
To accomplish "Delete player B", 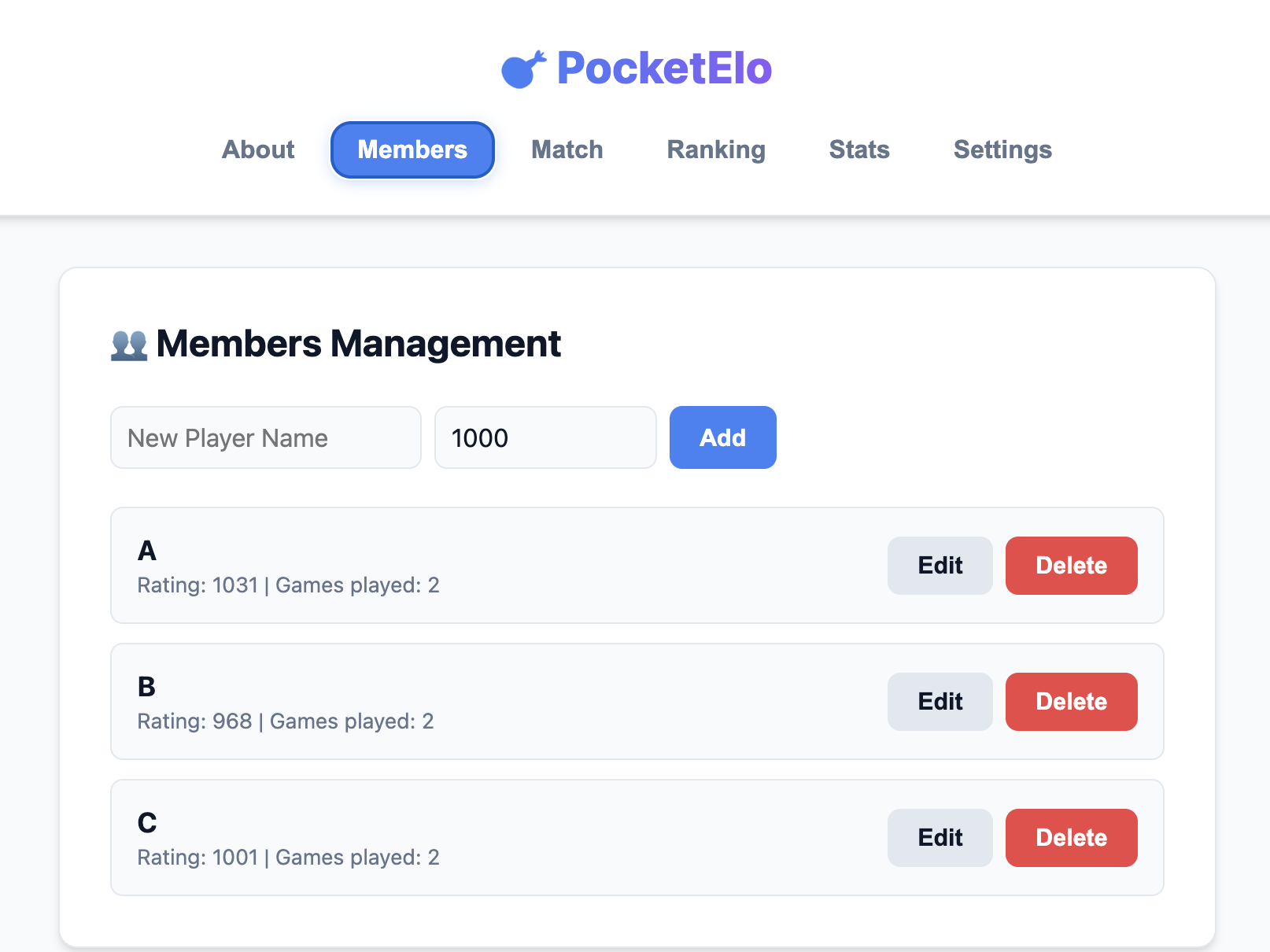I will (1071, 702).
